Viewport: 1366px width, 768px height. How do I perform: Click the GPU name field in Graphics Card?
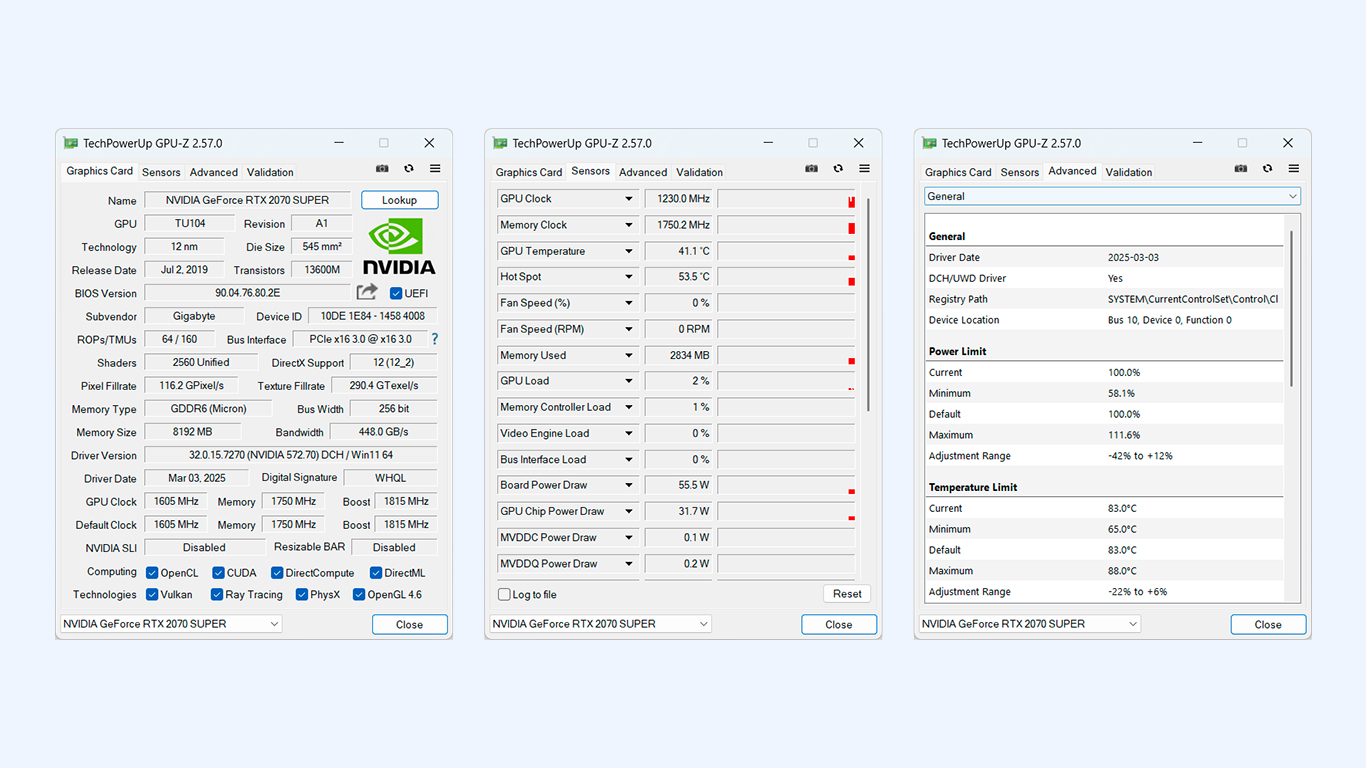[x=247, y=200]
